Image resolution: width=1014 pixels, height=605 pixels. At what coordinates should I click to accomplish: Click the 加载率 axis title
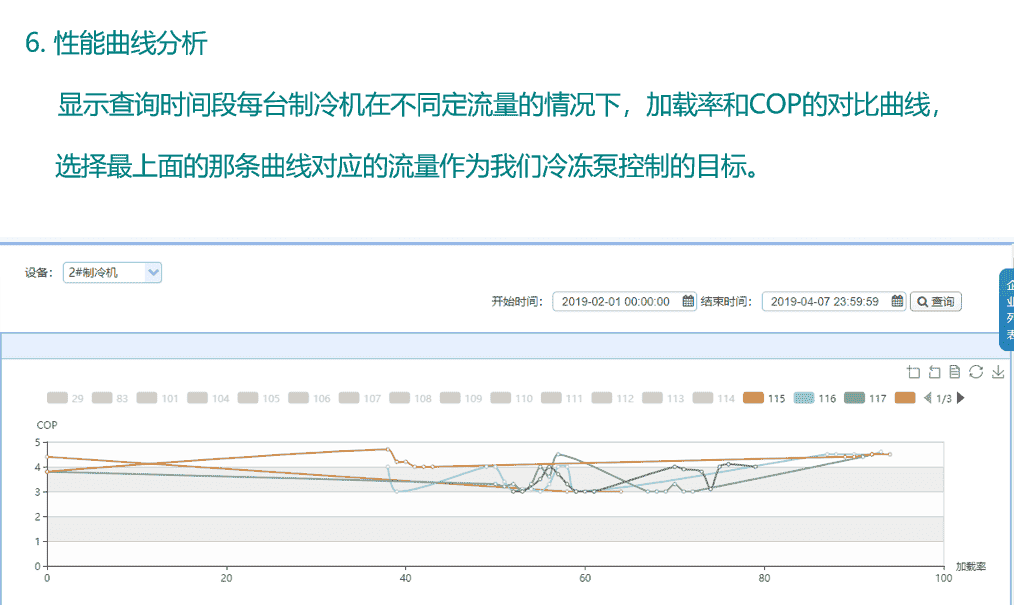(x=971, y=566)
